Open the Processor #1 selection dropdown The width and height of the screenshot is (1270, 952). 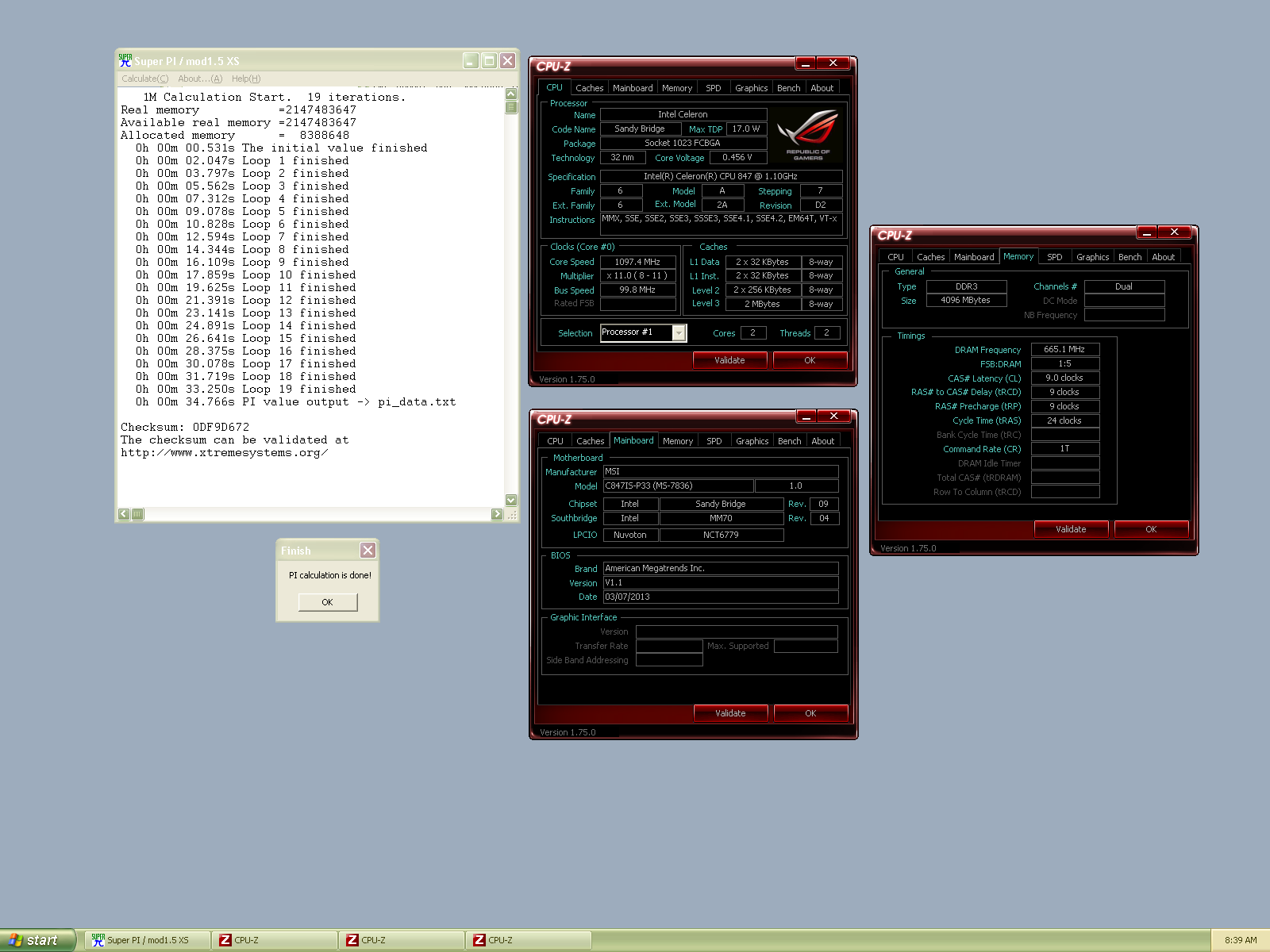click(x=679, y=332)
